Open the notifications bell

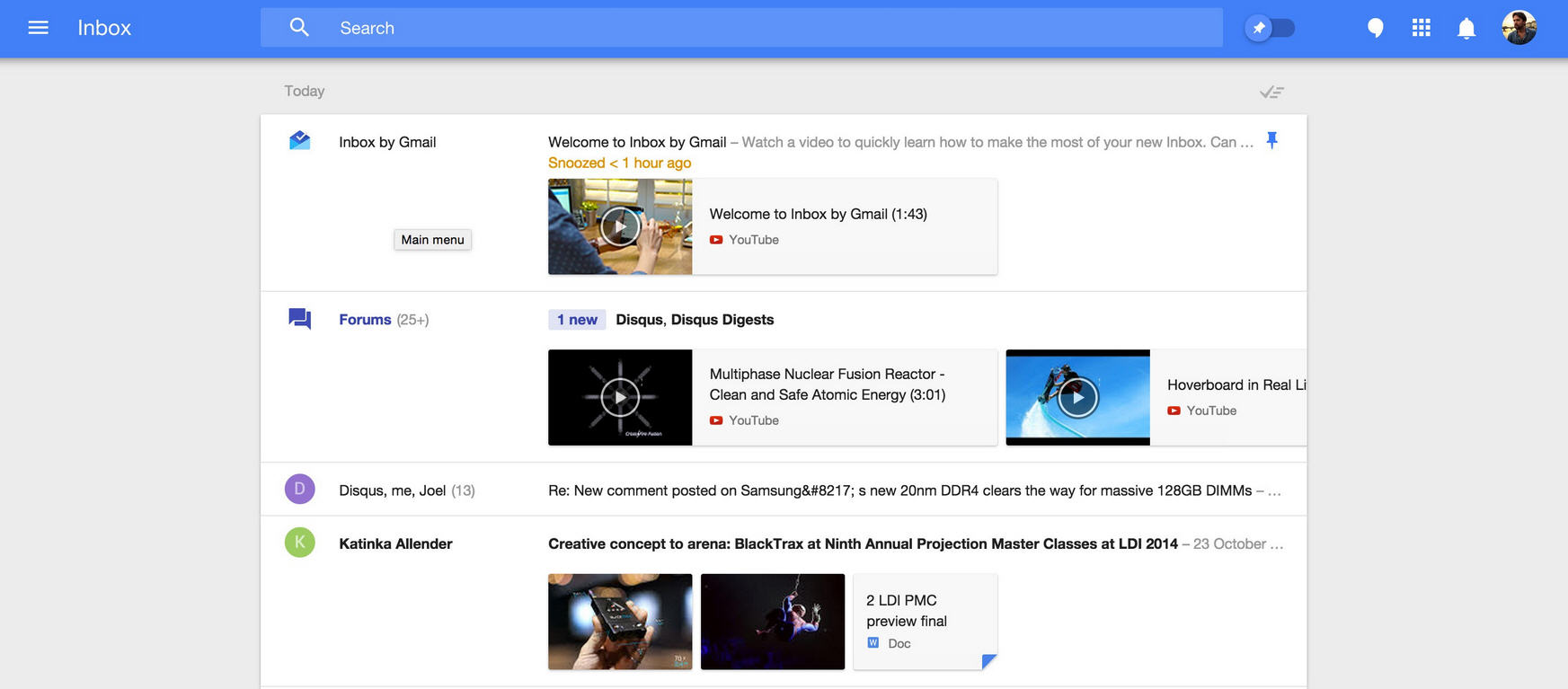(x=1466, y=28)
